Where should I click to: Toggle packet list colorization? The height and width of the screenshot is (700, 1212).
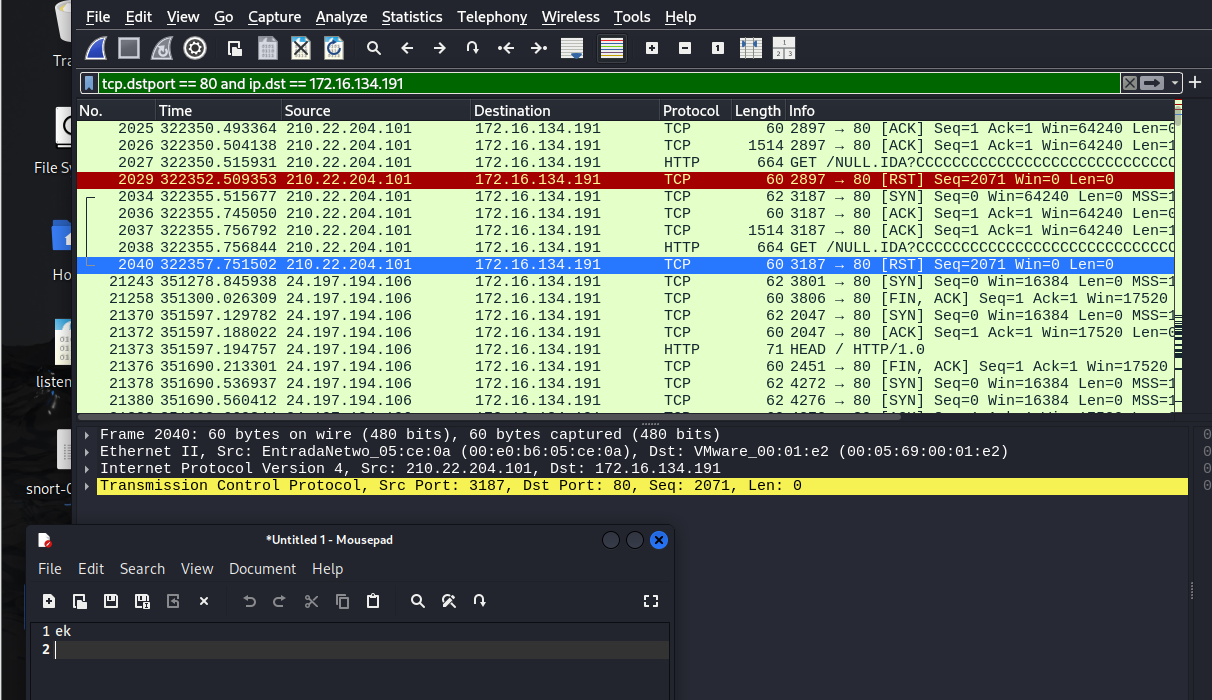[x=612, y=48]
